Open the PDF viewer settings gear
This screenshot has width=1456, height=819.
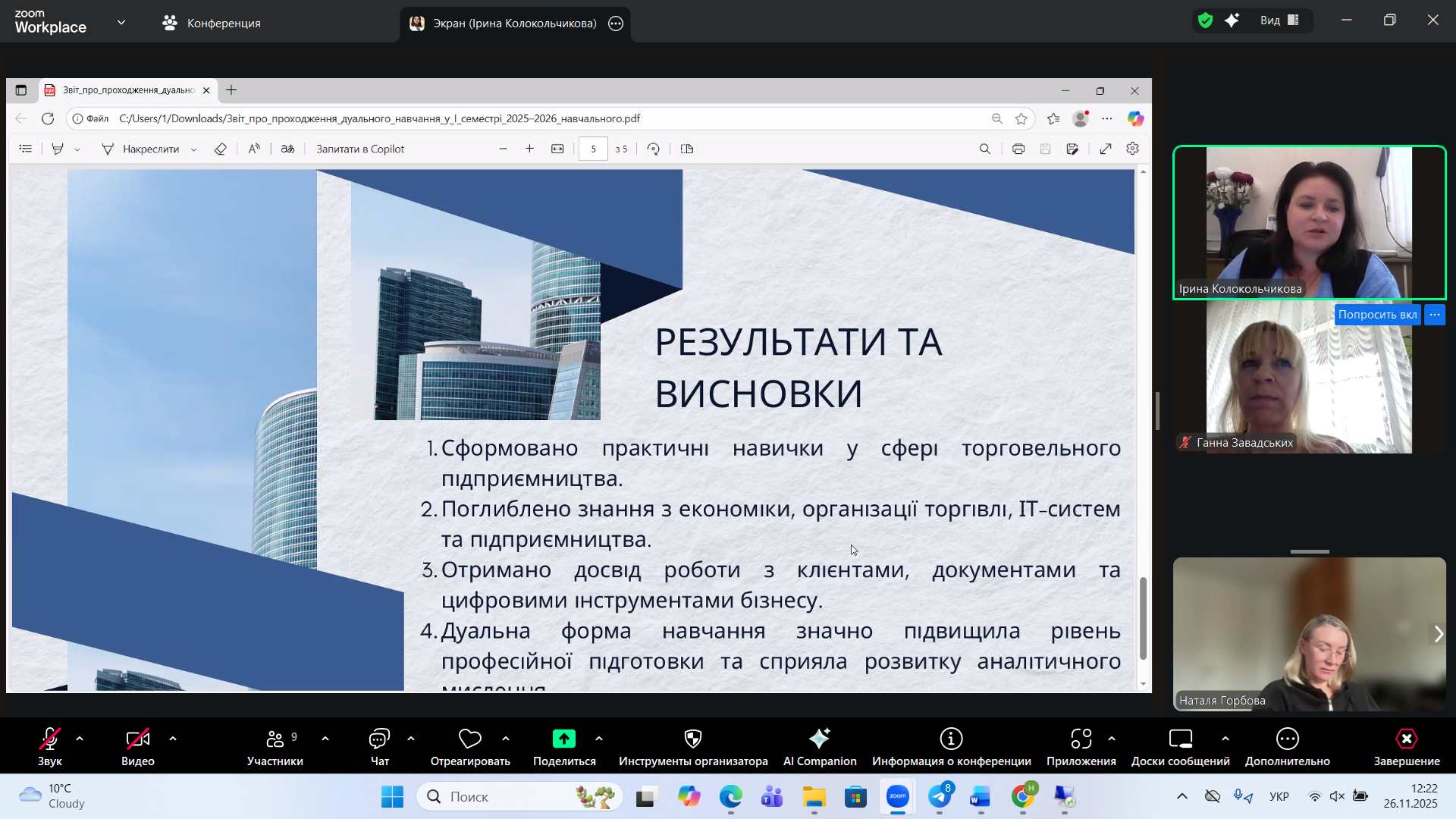[1132, 149]
